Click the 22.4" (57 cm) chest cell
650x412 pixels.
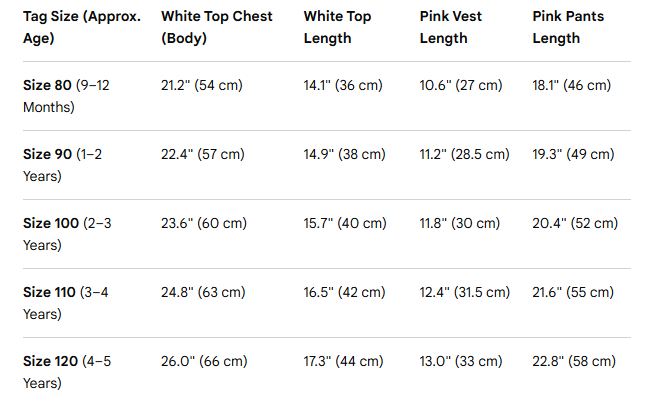tap(203, 154)
